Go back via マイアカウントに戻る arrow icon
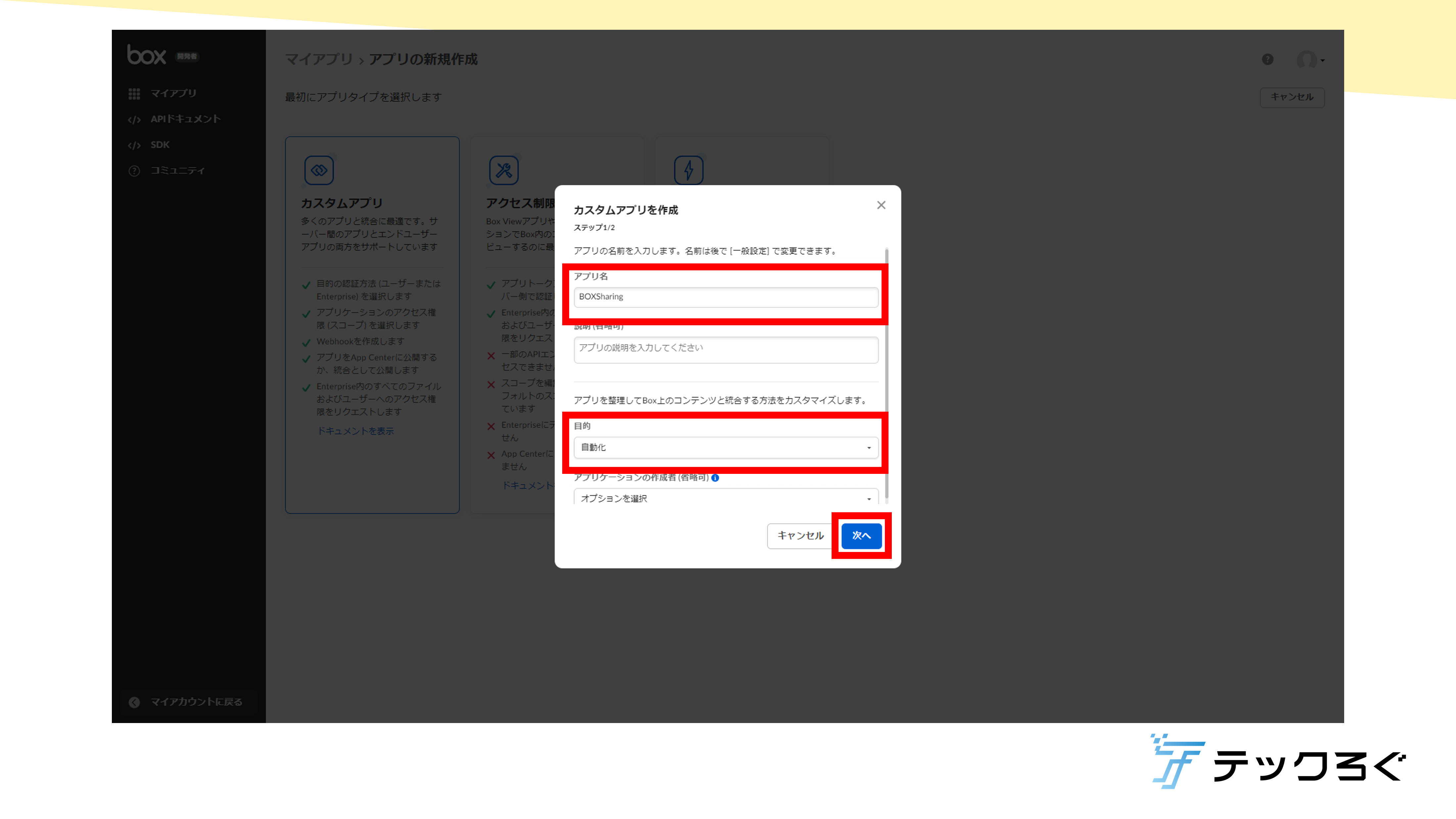The height and width of the screenshot is (819, 1456). [x=134, y=702]
